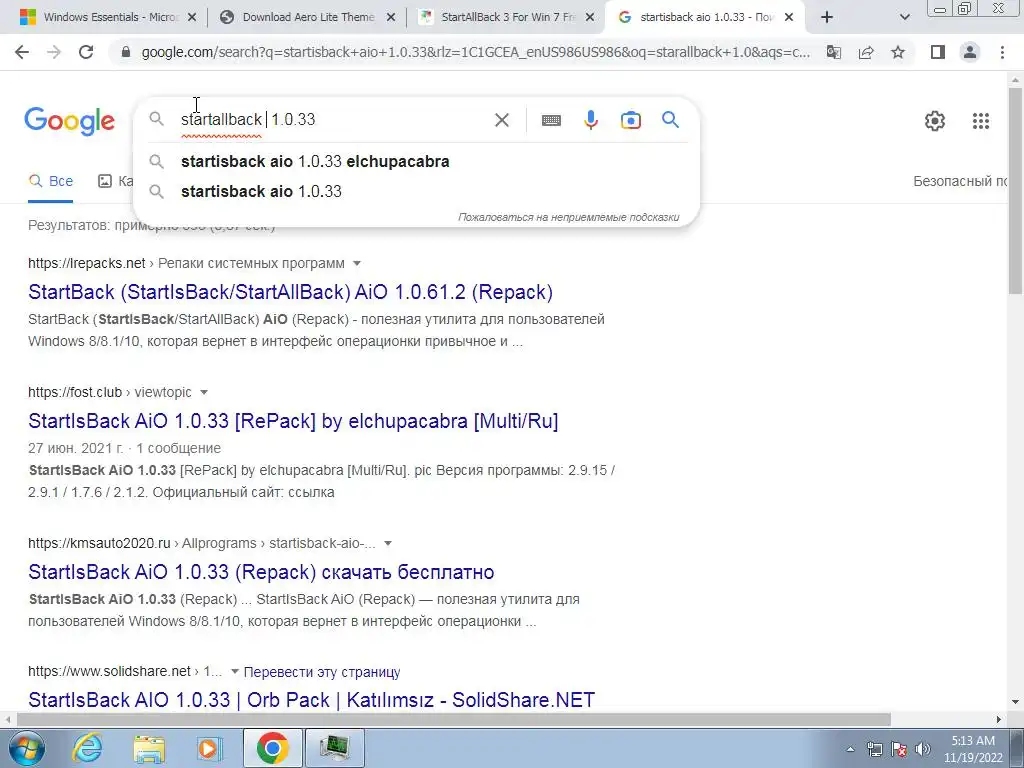This screenshot has height=768, width=1024.
Task: Close the Download Aero Lite Theme tab
Action: pyautogui.click(x=391, y=18)
